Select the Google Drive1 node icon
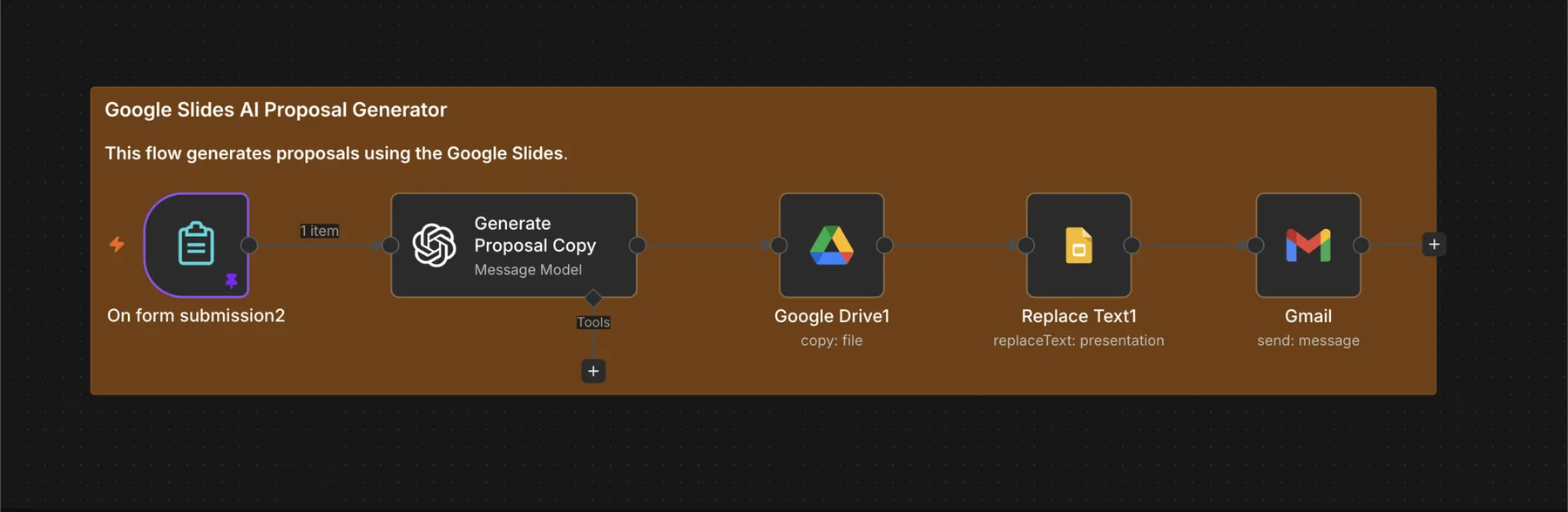 click(x=832, y=245)
